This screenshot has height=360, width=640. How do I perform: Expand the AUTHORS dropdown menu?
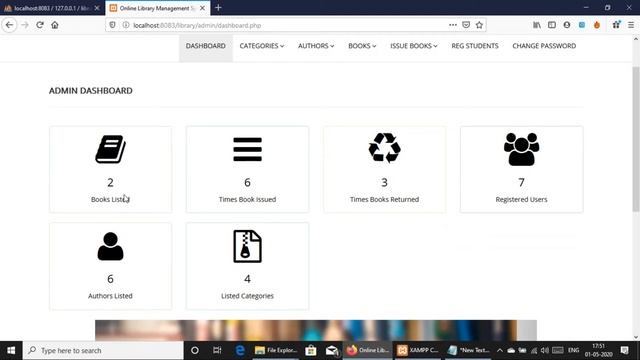coord(316,46)
